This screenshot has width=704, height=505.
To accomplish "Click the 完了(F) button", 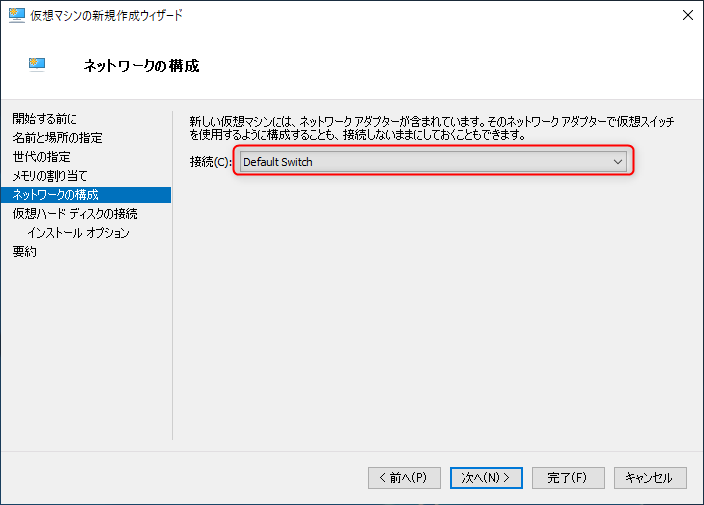I will [x=568, y=478].
